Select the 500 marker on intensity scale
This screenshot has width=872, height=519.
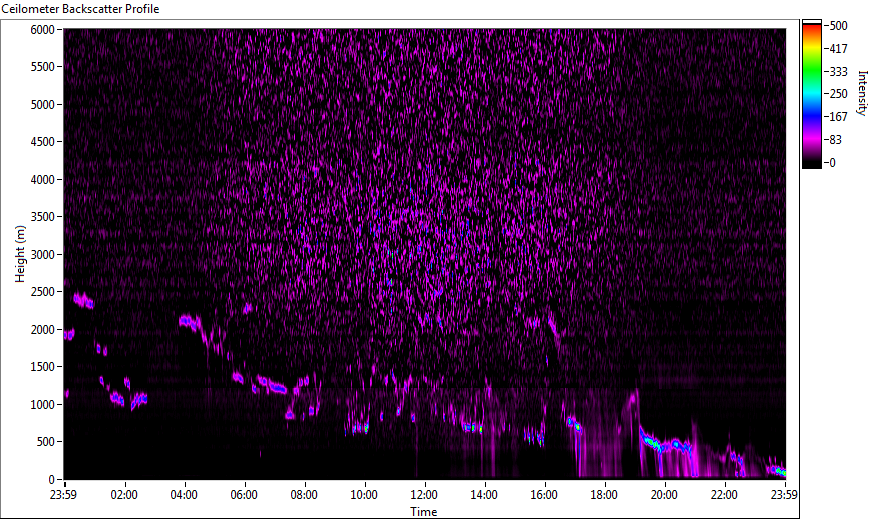tap(838, 26)
